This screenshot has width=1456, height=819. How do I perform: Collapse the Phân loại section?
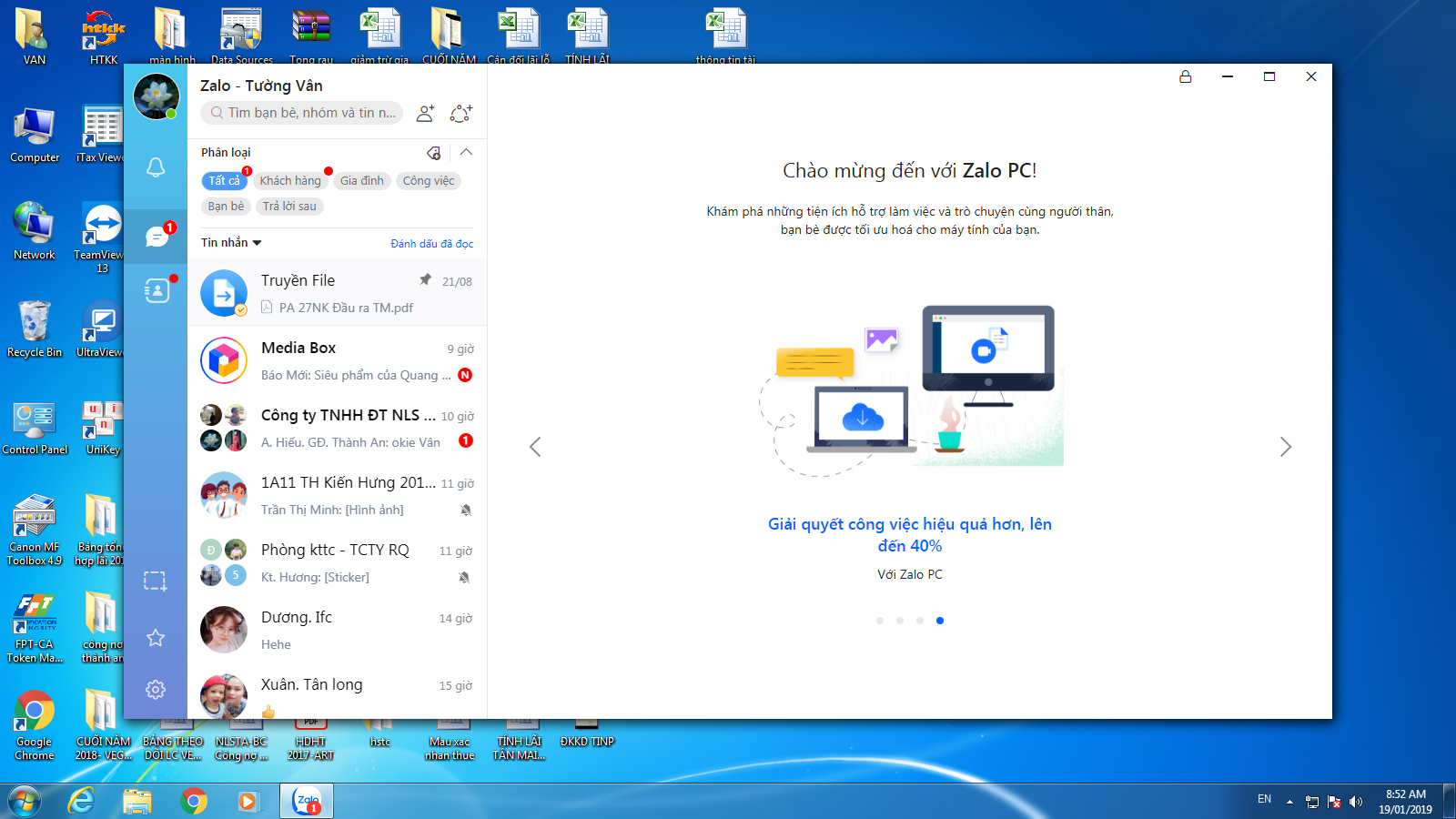pyautogui.click(x=466, y=153)
